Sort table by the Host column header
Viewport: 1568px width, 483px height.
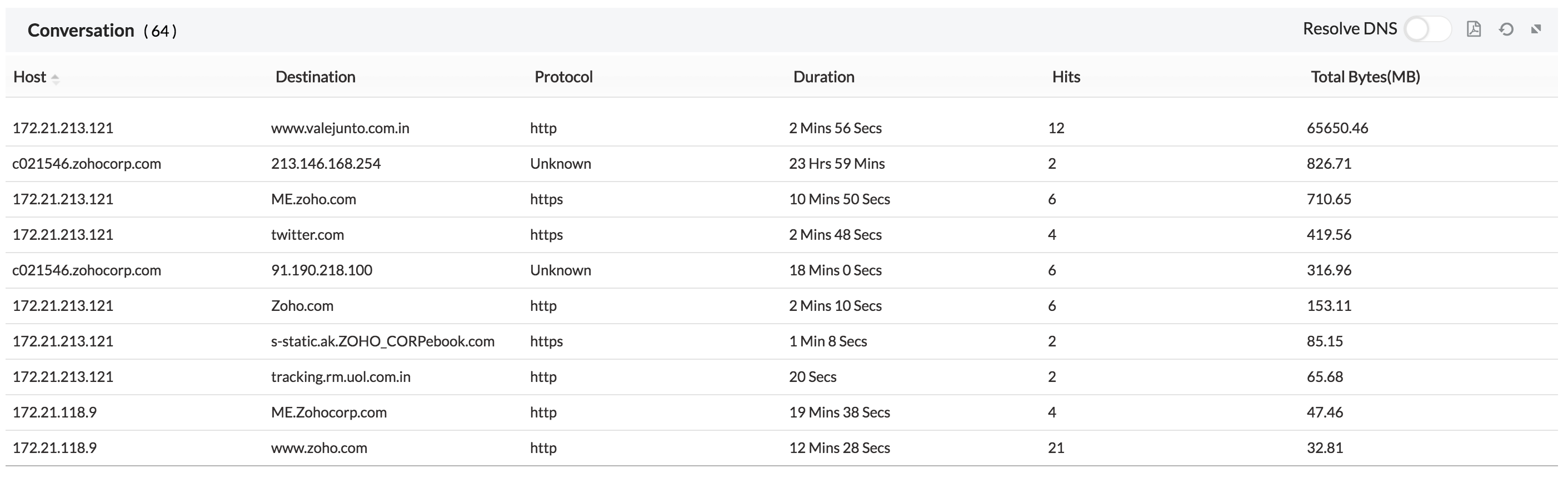(30, 77)
